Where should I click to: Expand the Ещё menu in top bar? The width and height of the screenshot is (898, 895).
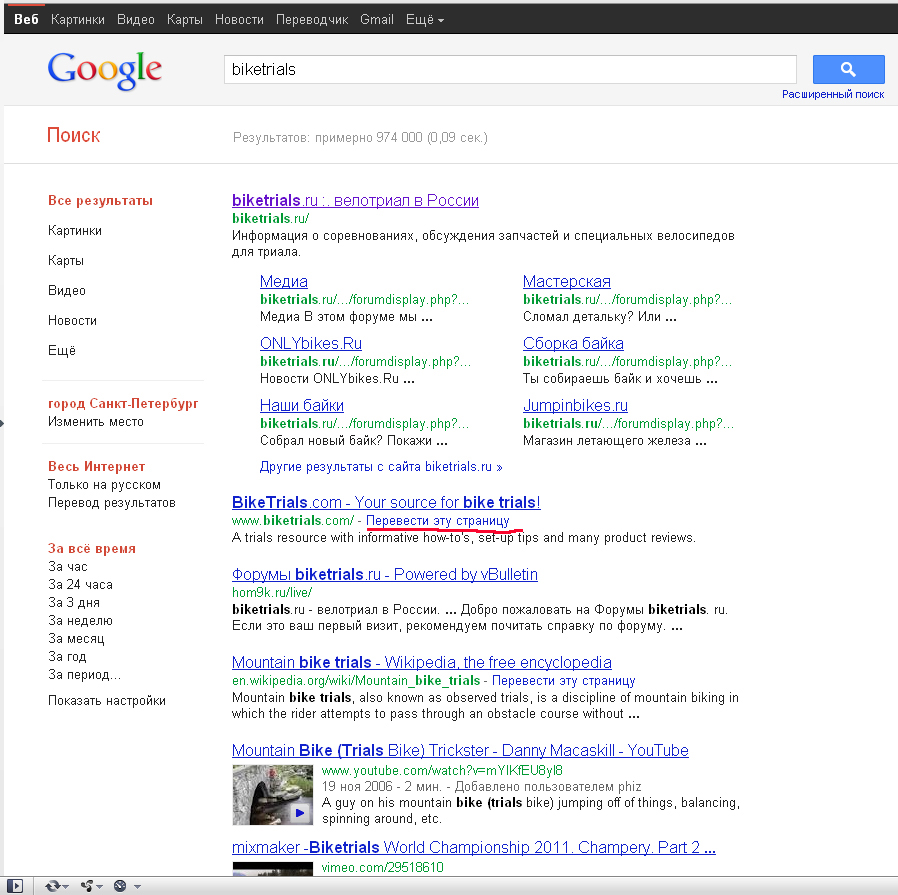point(426,20)
